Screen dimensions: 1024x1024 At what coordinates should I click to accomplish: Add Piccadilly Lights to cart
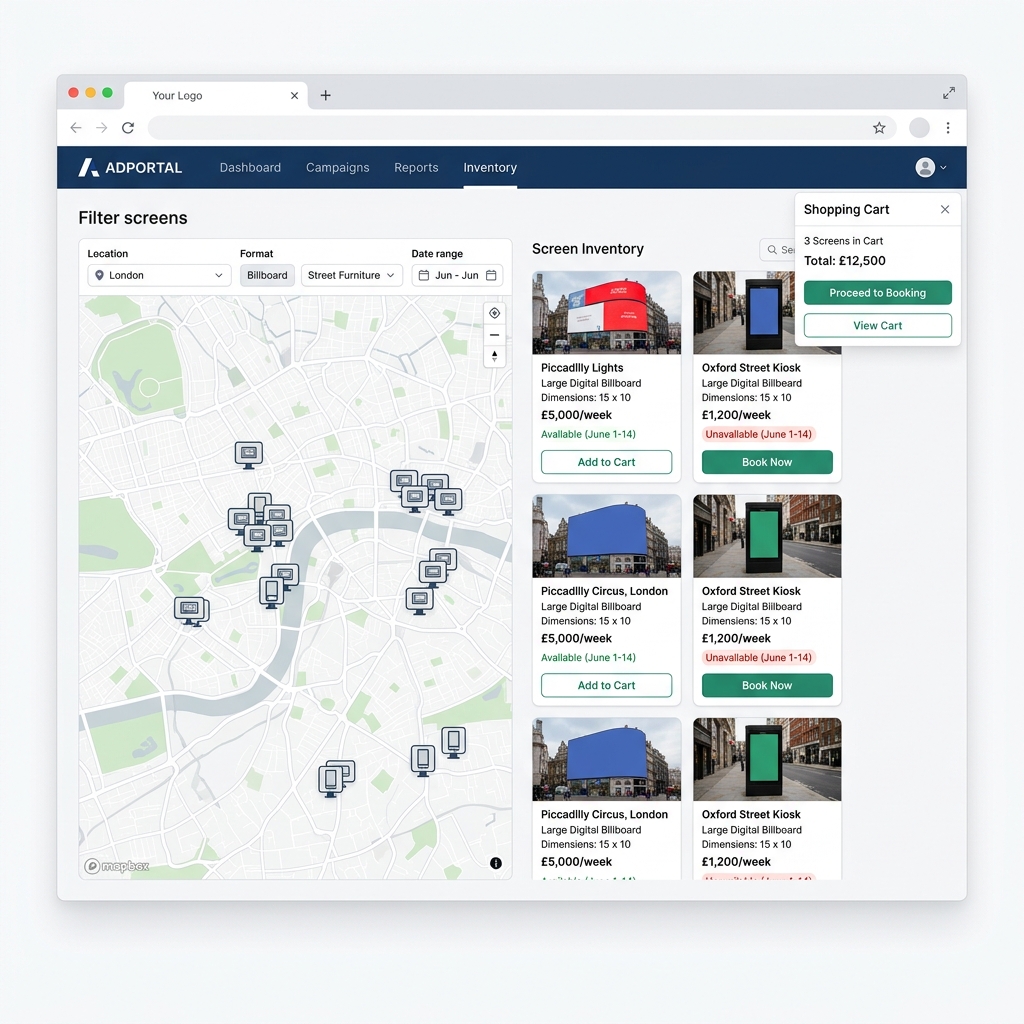pos(606,462)
